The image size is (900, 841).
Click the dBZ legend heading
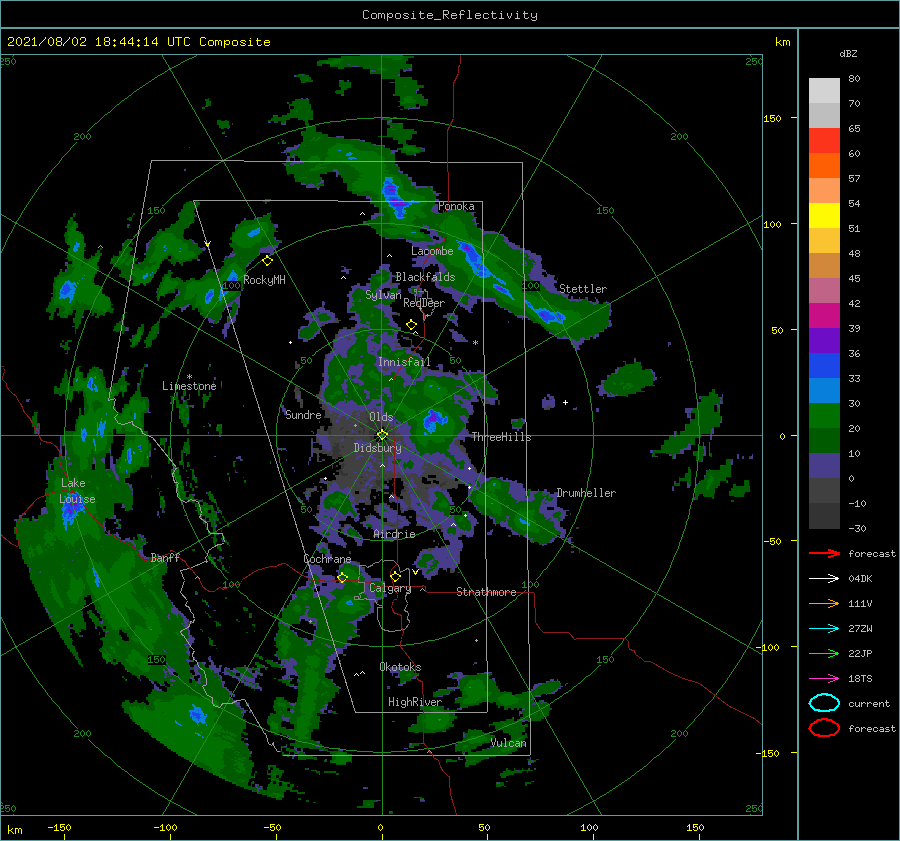pos(848,53)
